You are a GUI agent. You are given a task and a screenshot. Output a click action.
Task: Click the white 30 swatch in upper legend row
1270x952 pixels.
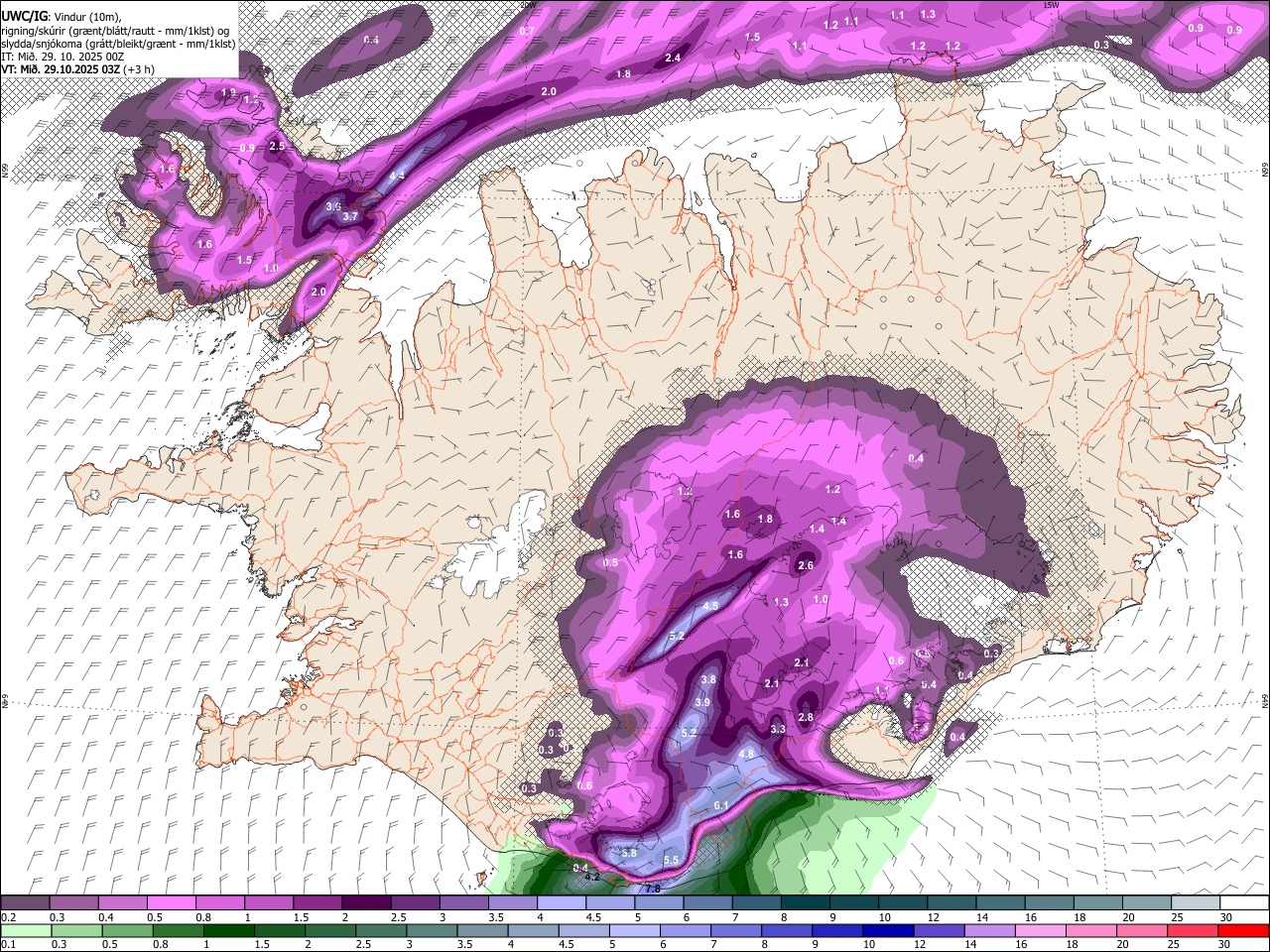[1244, 902]
